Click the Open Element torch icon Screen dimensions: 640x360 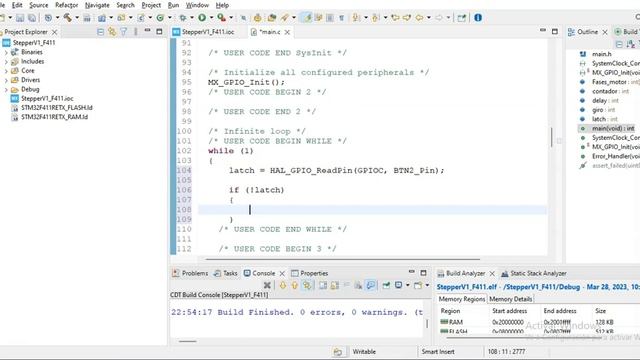click(x=284, y=18)
